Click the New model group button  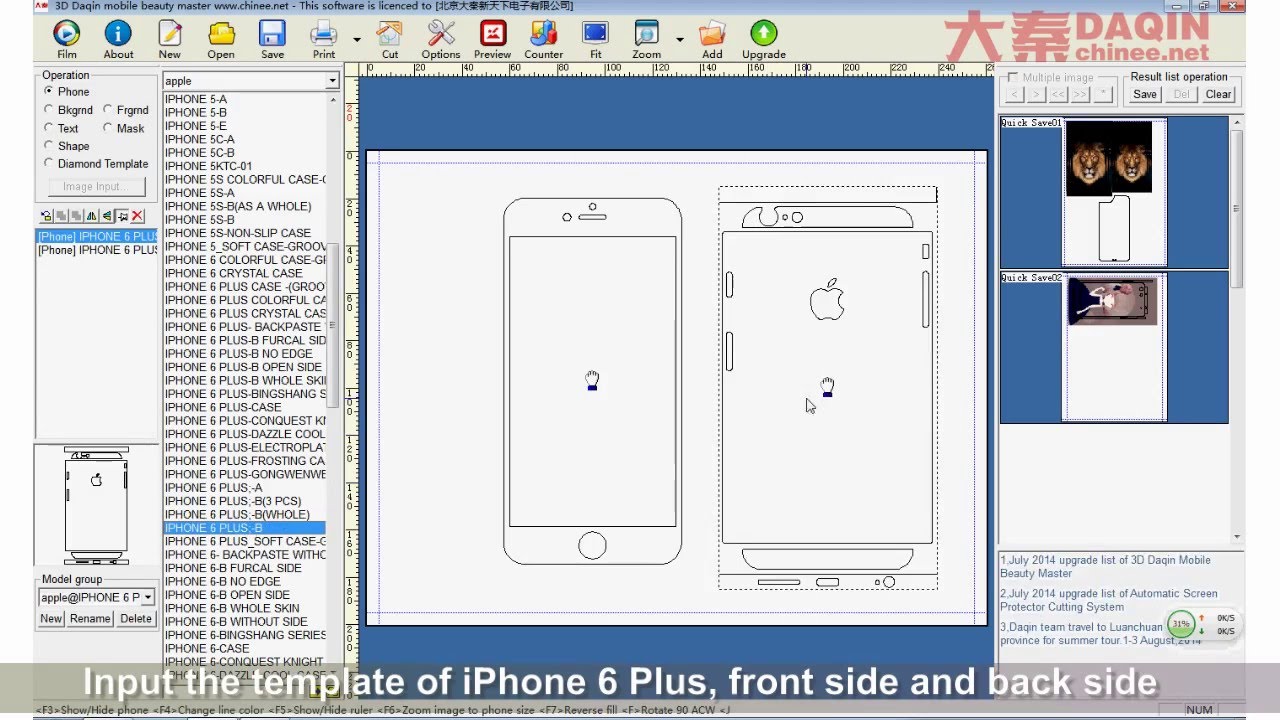[51, 618]
